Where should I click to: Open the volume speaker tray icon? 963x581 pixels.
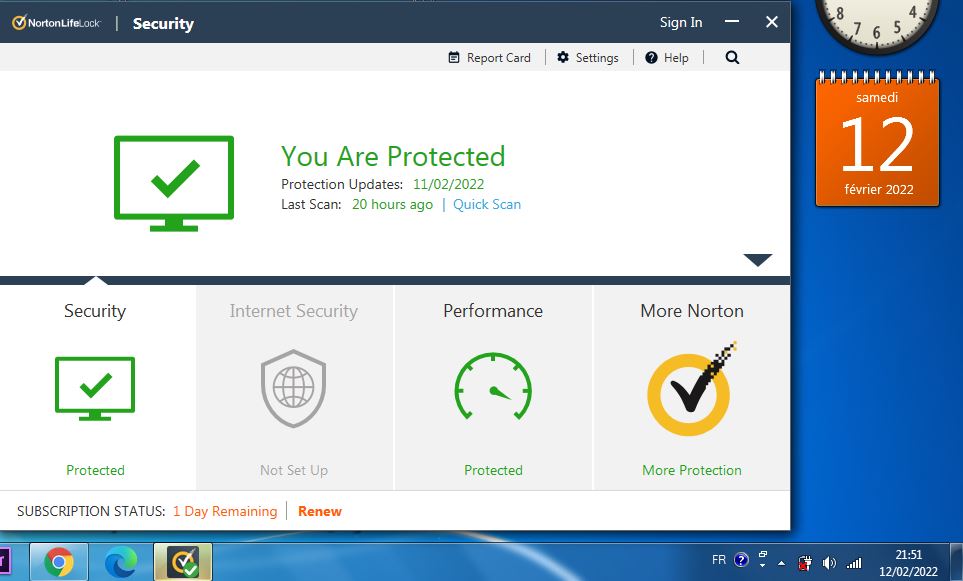coord(829,563)
